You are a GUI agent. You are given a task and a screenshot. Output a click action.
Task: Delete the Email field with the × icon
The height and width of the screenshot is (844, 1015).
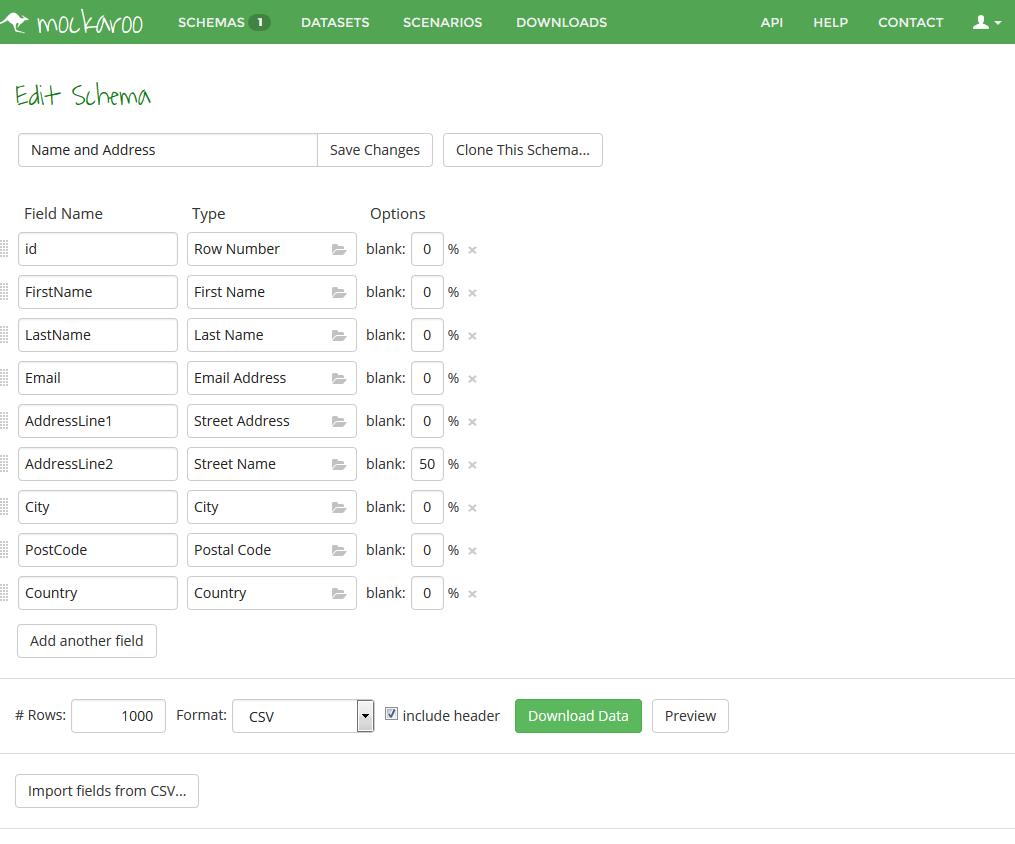[471, 378]
